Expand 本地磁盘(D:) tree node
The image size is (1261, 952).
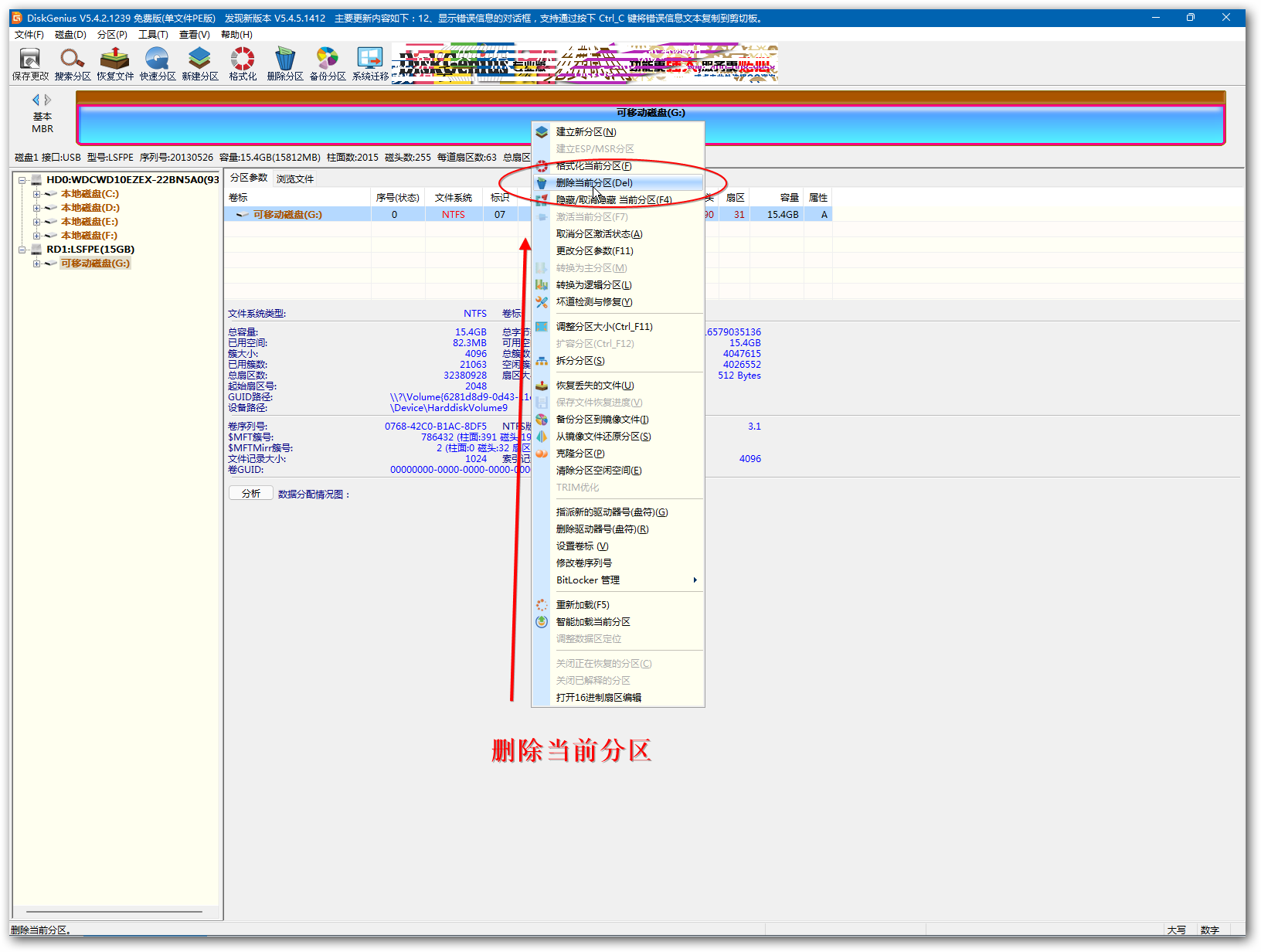click(x=36, y=208)
